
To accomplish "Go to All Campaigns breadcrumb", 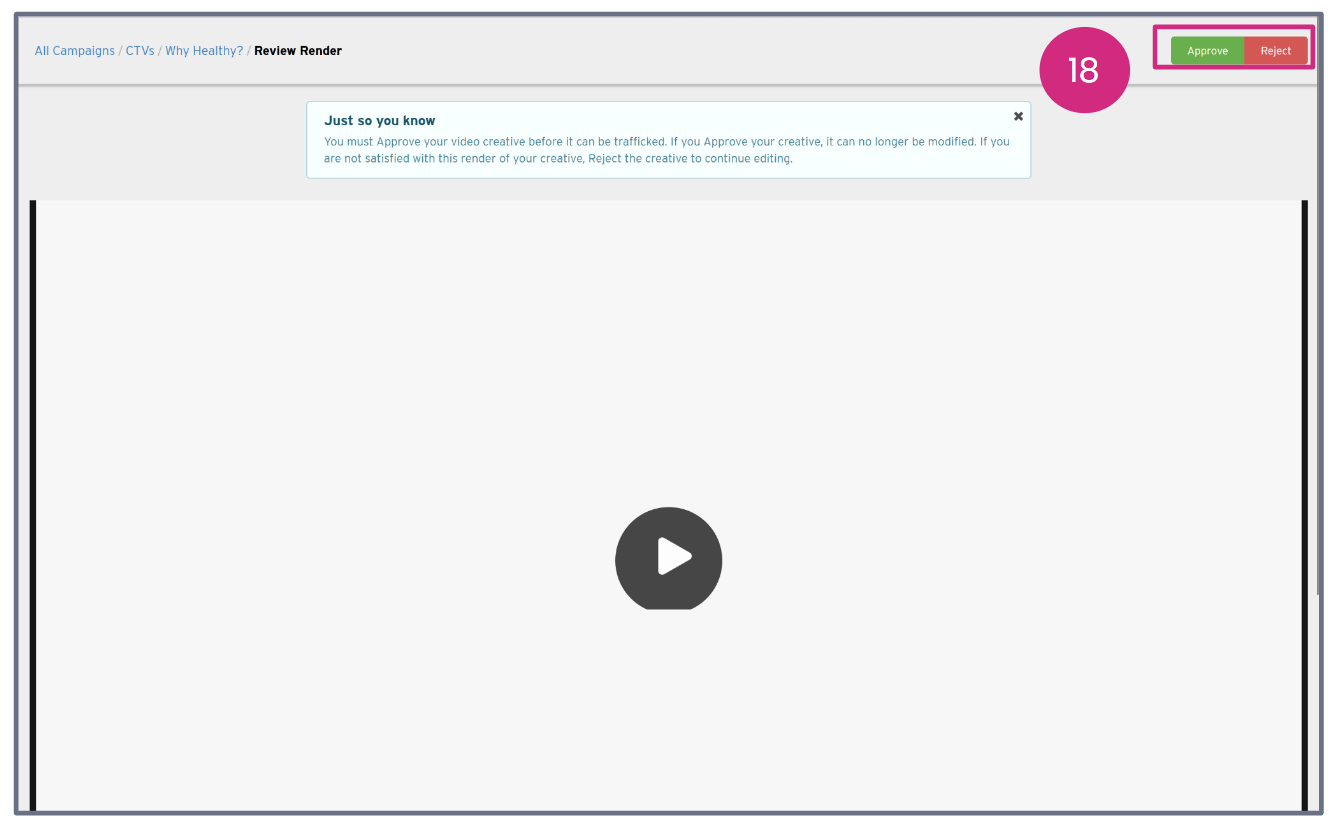I will click(x=74, y=51).
